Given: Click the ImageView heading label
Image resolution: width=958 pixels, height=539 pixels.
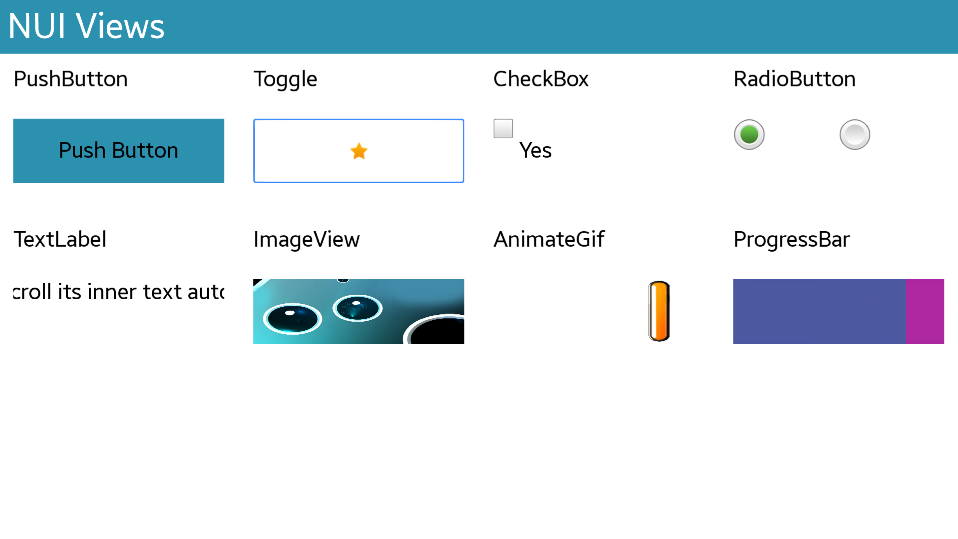Looking at the screenshot, I should coord(306,239).
